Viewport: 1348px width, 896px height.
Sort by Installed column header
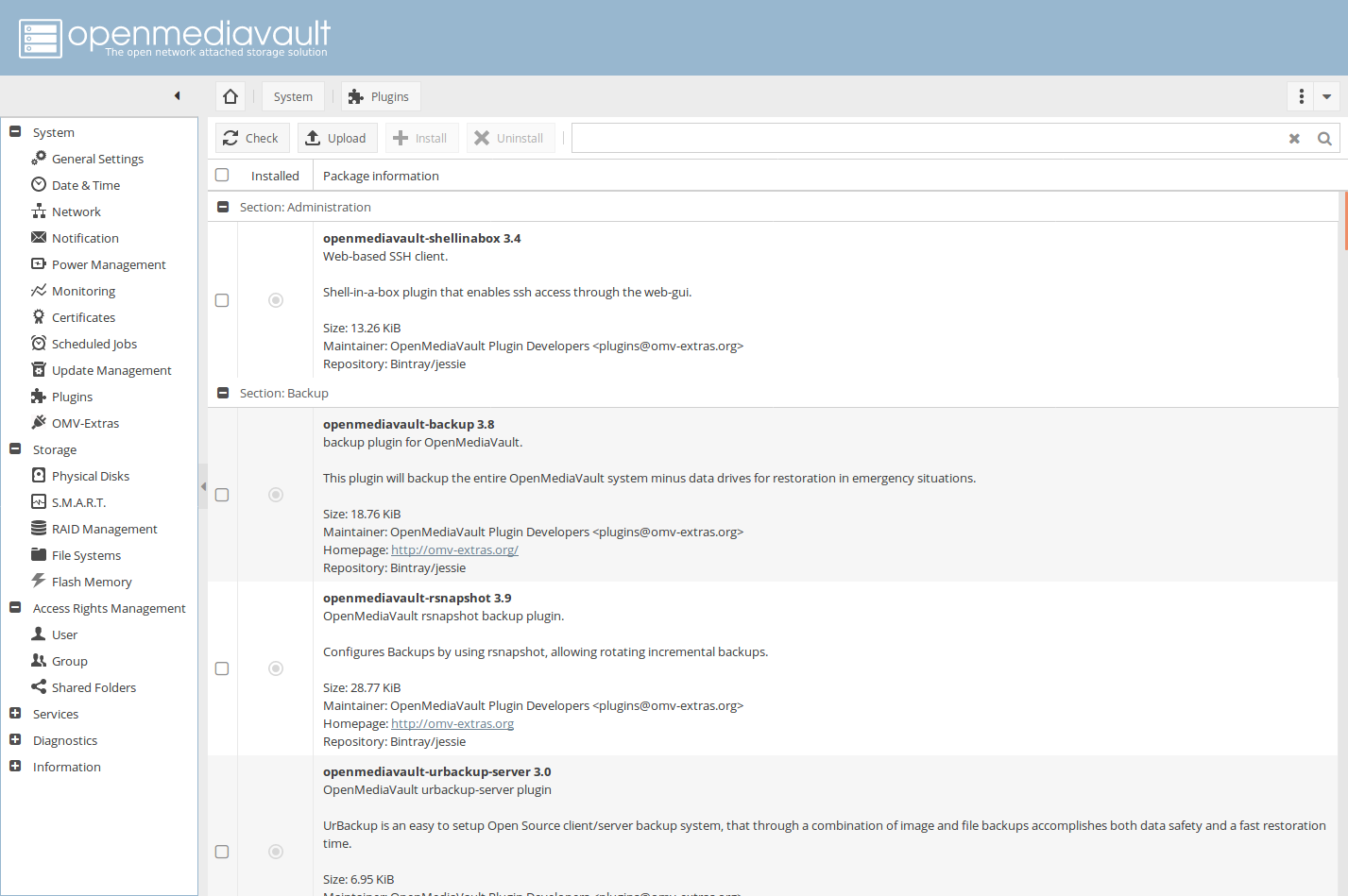pyautogui.click(x=275, y=176)
